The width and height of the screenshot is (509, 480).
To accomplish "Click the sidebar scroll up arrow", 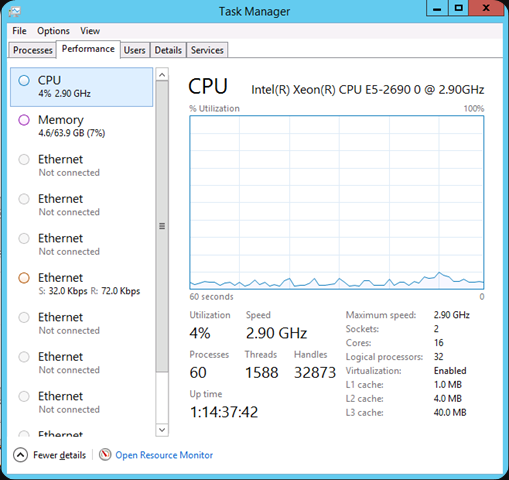I will point(162,75).
